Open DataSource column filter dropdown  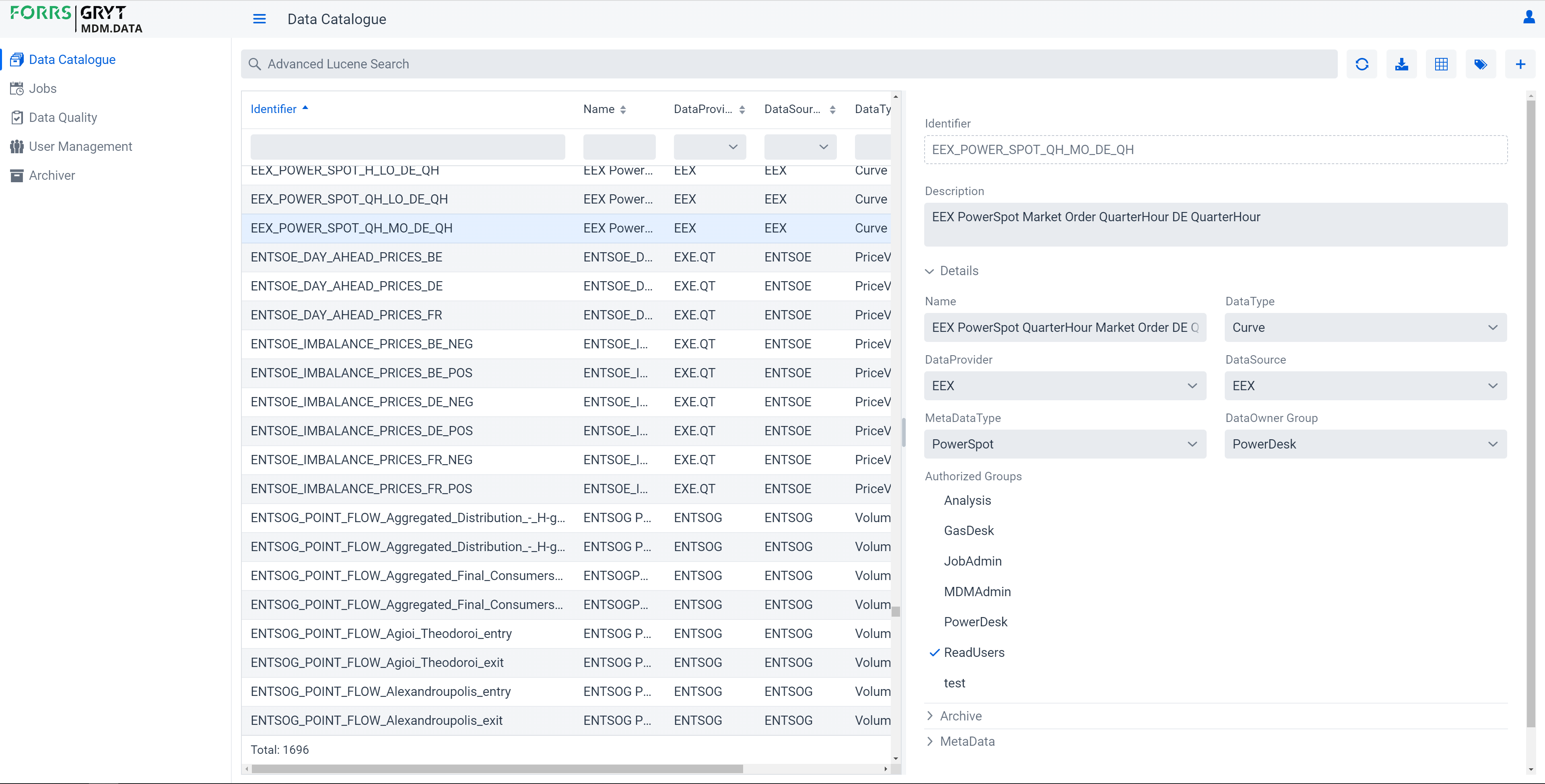pos(800,147)
